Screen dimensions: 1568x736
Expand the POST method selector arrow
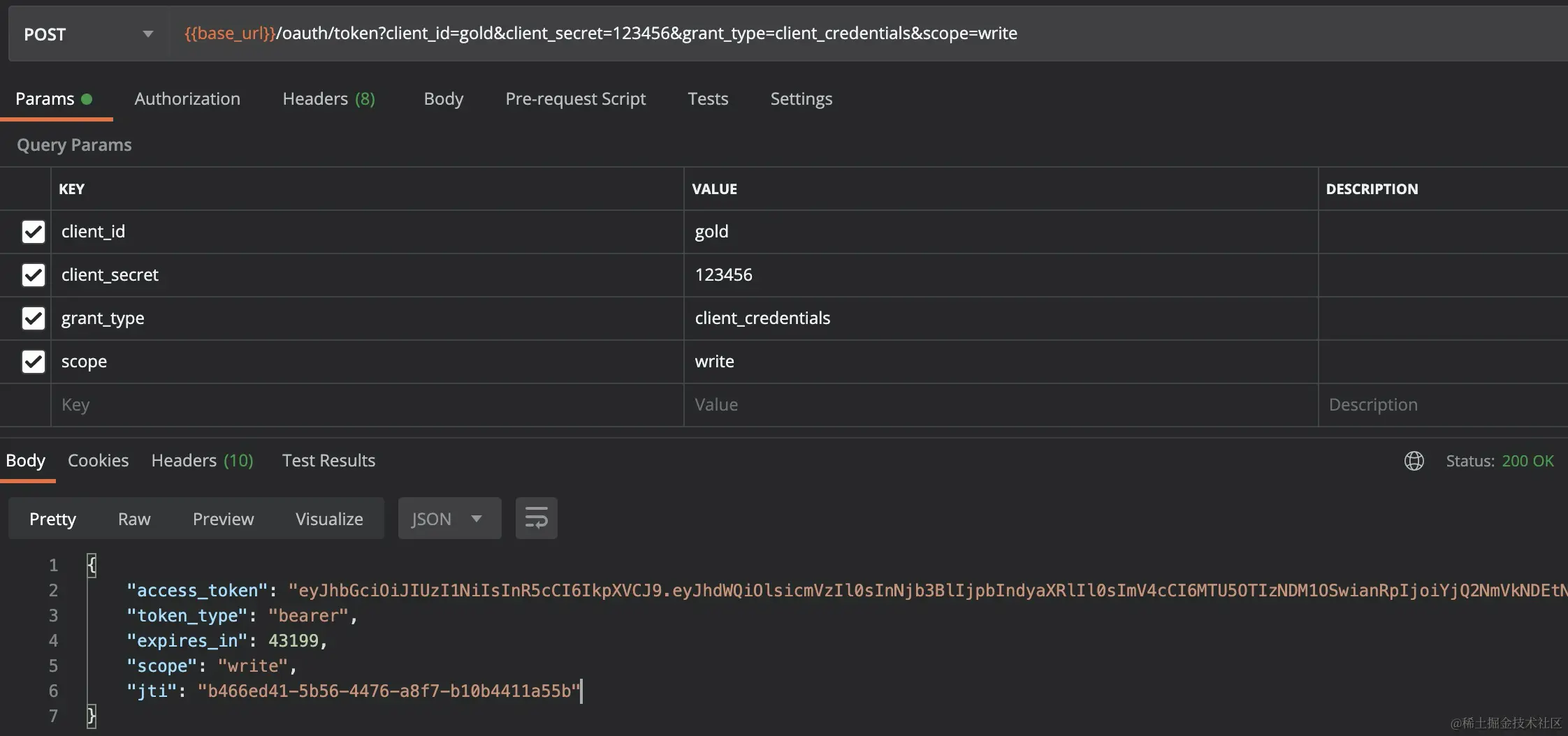tap(147, 33)
